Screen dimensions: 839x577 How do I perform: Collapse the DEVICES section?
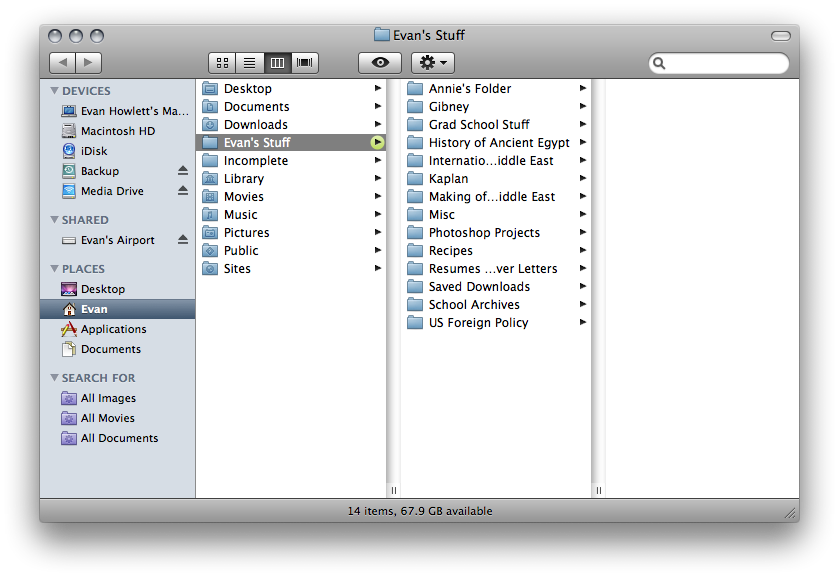coord(54,90)
